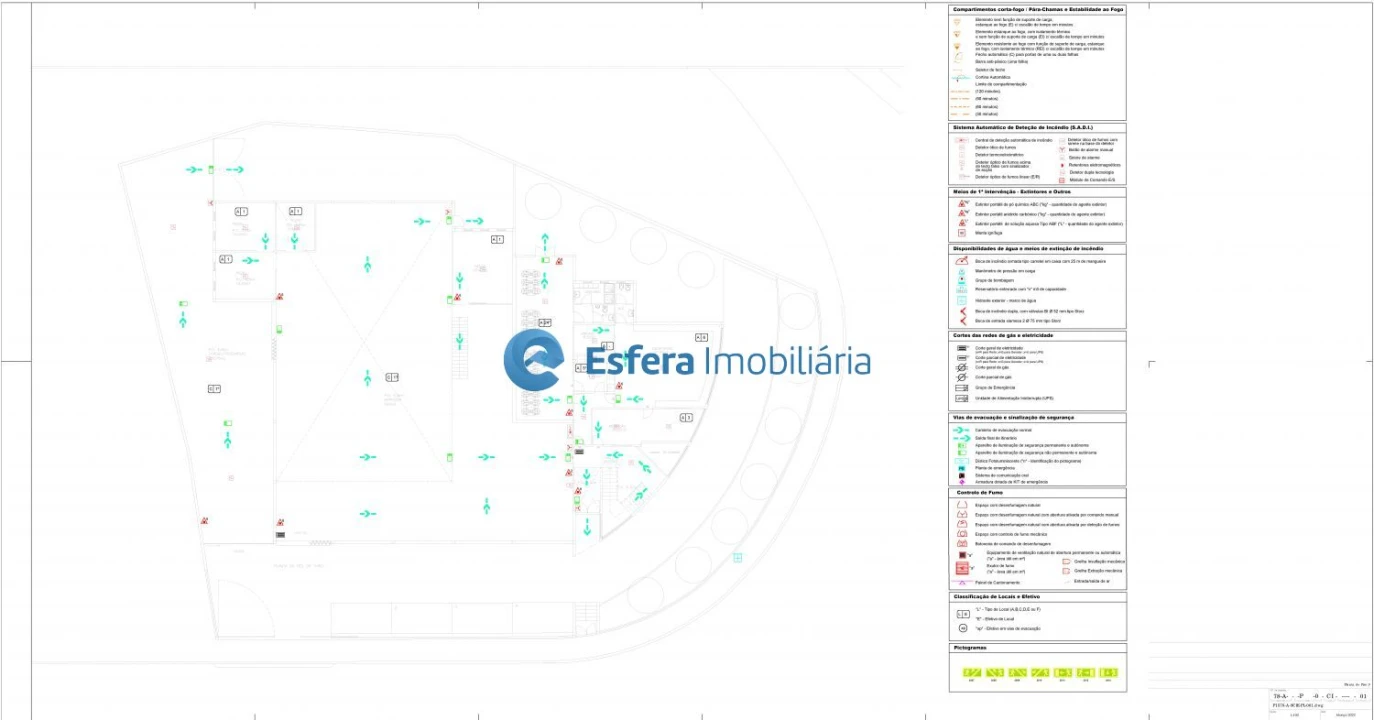The image size is (1374, 720).
Task: Select the Grupo de bombagem icon
Action: (961, 281)
